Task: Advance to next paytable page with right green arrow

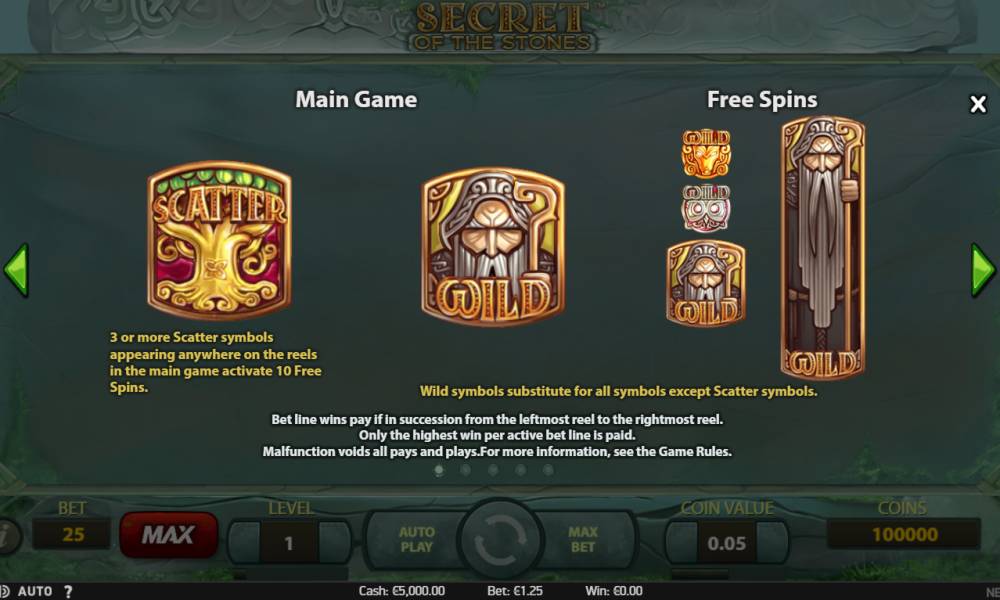Action: 983,270
